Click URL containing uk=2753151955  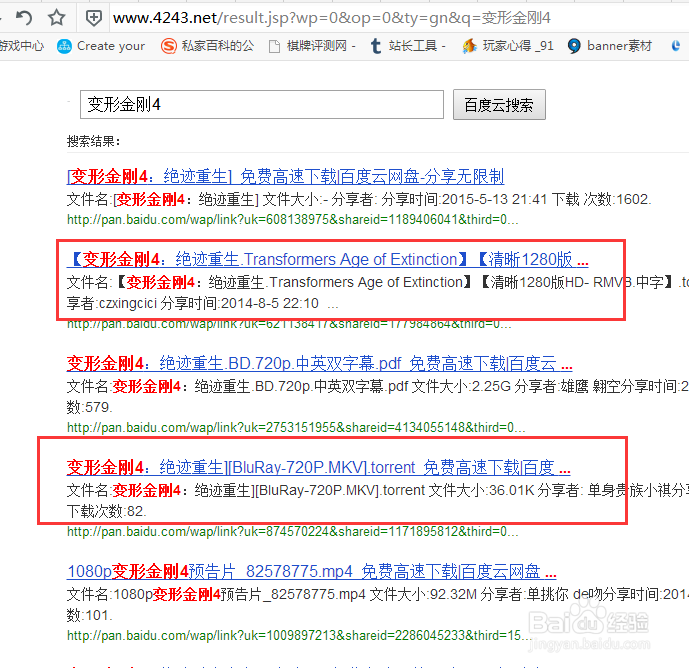pyautogui.click(x=296, y=427)
